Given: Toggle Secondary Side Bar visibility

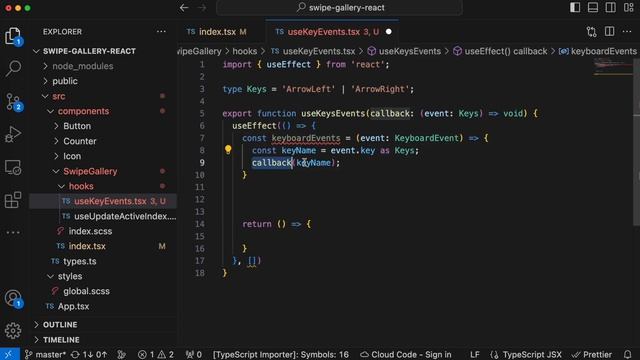Looking at the screenshot, I should pyautogui.click(x=611, y=7).
